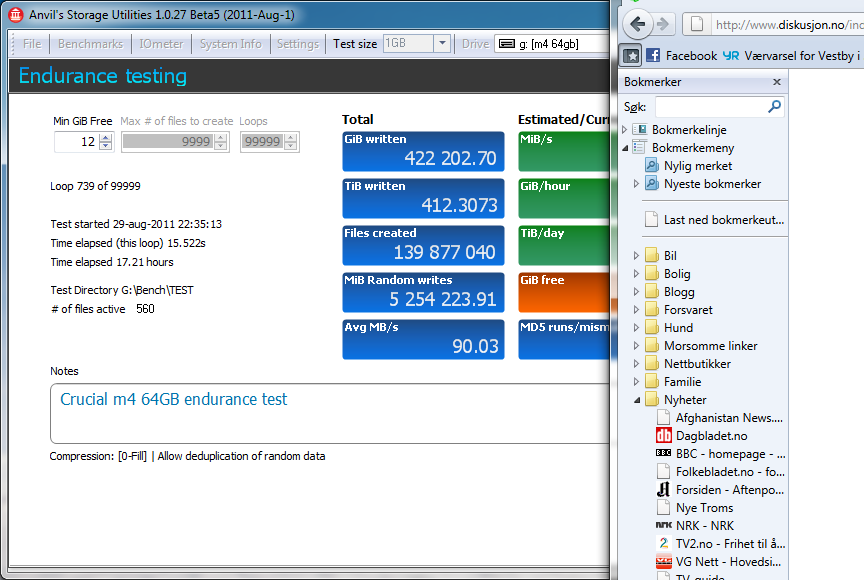
Task: Select the Morsomme linker folder
Action: 701,346
